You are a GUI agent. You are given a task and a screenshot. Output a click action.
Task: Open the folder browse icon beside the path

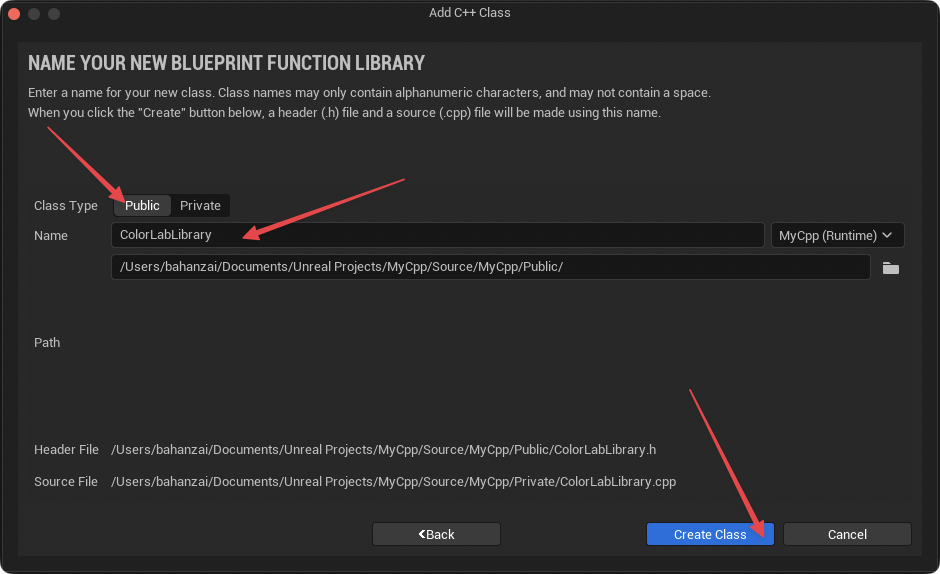(890, 268)
